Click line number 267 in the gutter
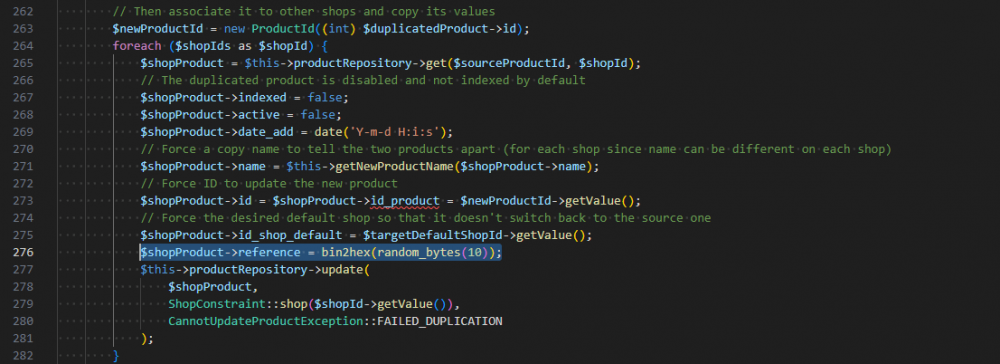1000x364 pixels. 22,98
